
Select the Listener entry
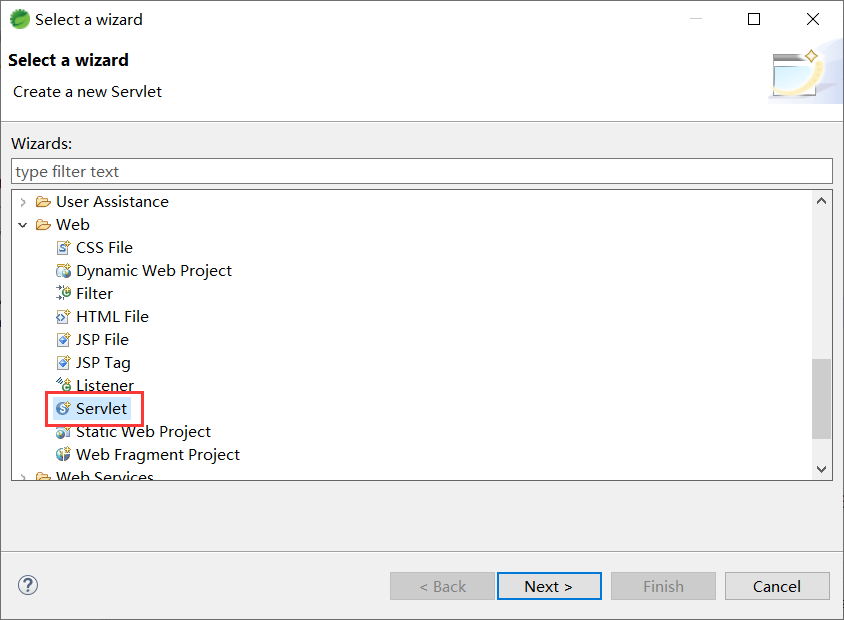(x=104, y=384)
